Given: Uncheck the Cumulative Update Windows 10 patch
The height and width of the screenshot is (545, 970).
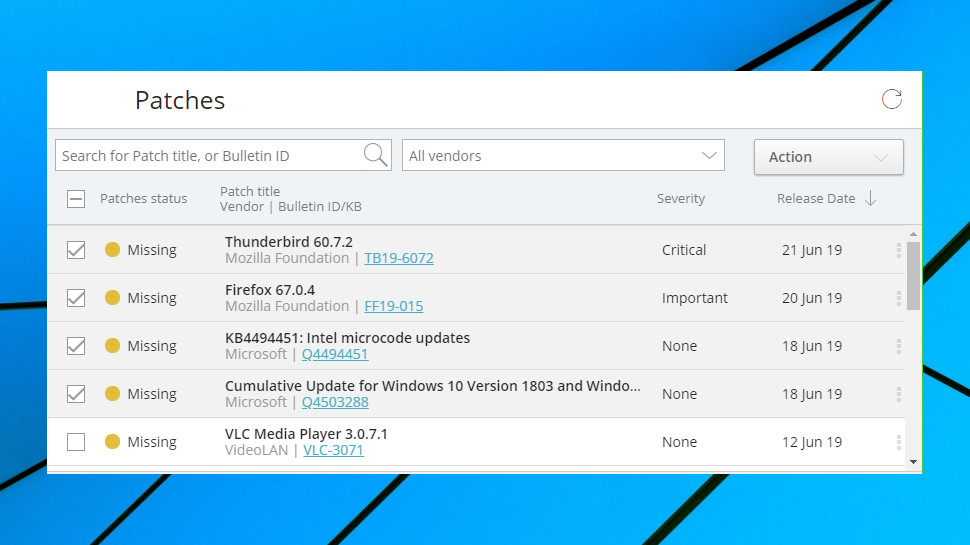Looking at the screenshot, I should pyautogui.click(x=76, y=394).
